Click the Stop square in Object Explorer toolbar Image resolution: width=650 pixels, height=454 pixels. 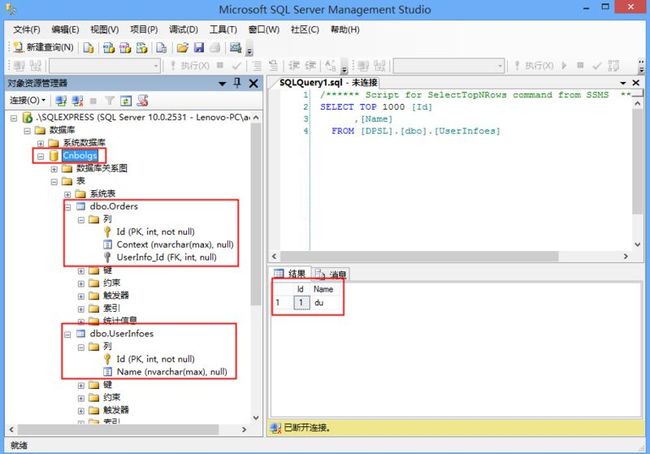coord(93,100)
